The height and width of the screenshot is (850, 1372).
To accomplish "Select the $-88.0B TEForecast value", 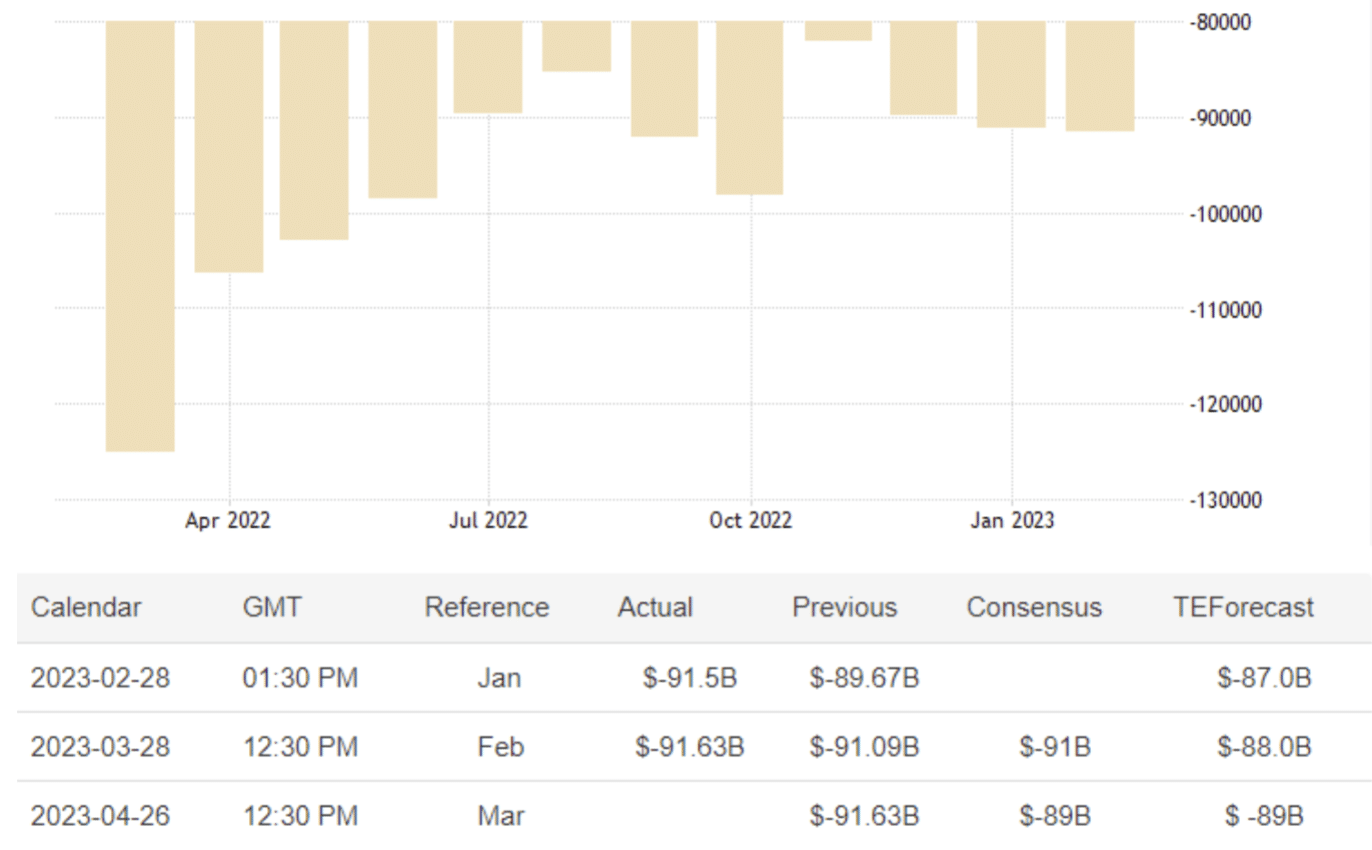I will 1264,747.
